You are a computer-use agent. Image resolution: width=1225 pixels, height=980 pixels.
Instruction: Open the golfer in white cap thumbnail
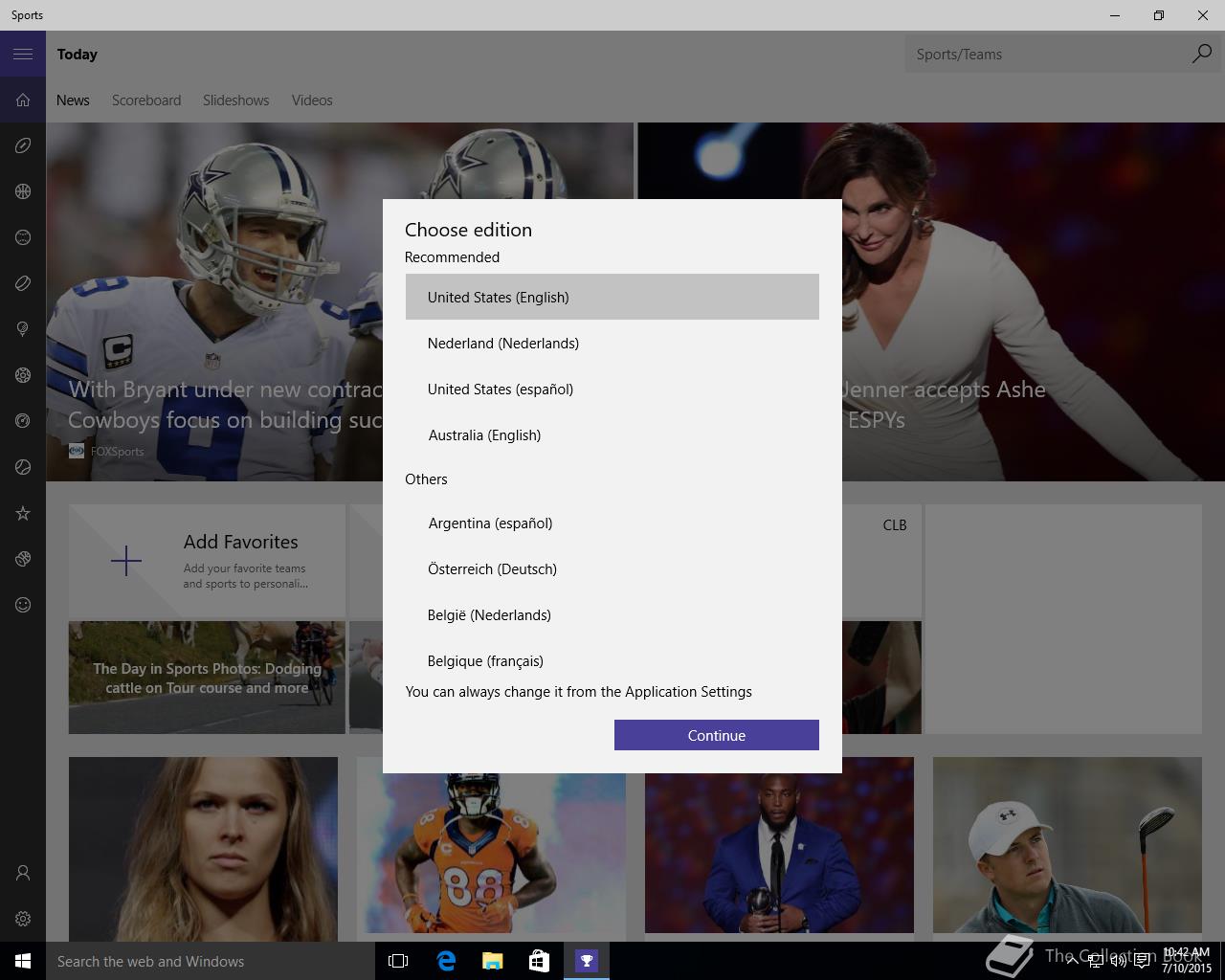(x=1067, y=844)
